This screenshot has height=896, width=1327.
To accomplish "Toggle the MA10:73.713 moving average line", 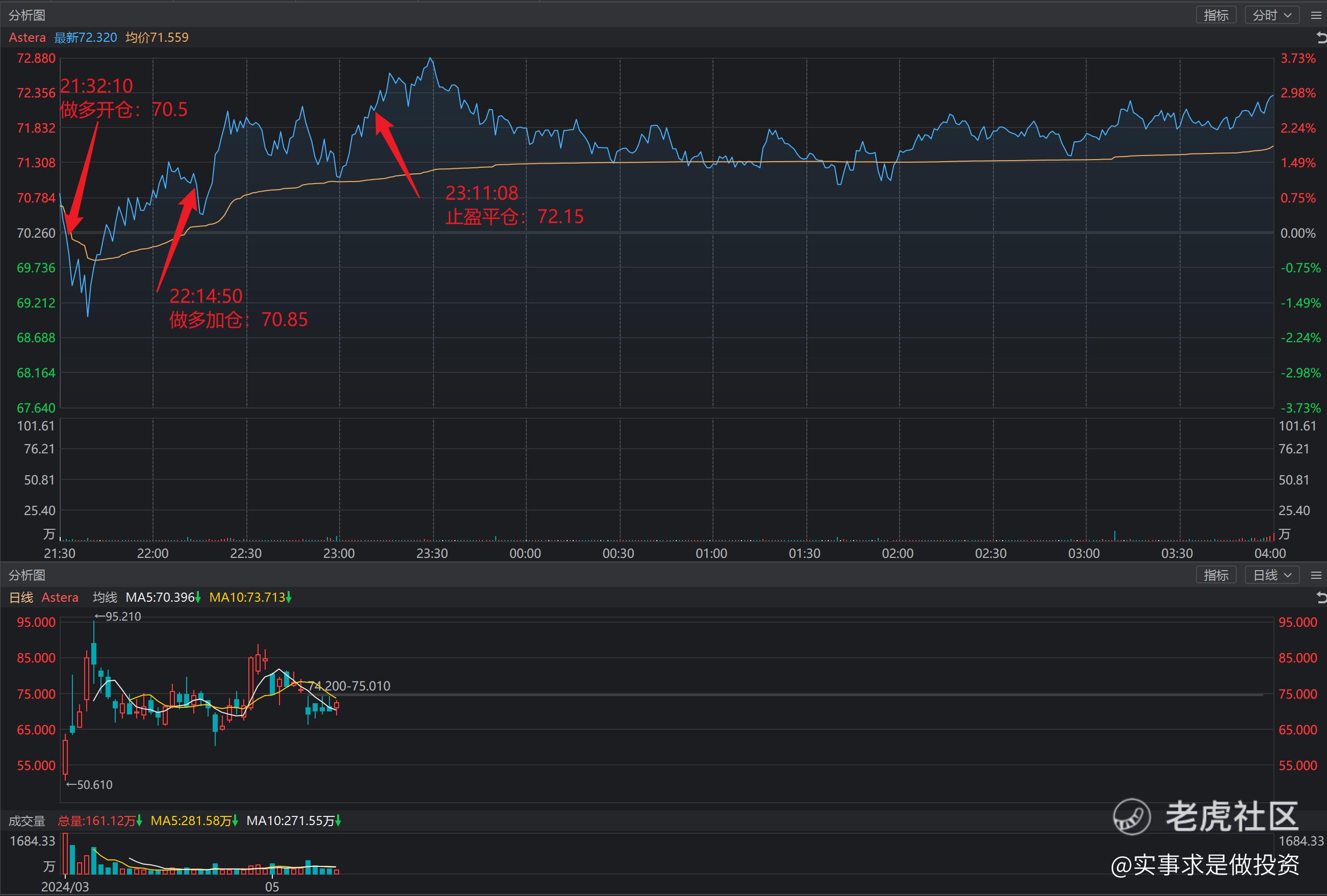I will [x=247, y=597].
